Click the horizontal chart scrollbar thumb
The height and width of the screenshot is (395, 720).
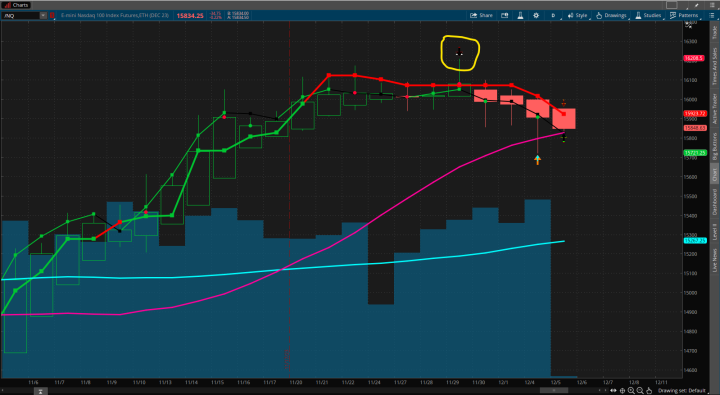(x=554, y=390)
